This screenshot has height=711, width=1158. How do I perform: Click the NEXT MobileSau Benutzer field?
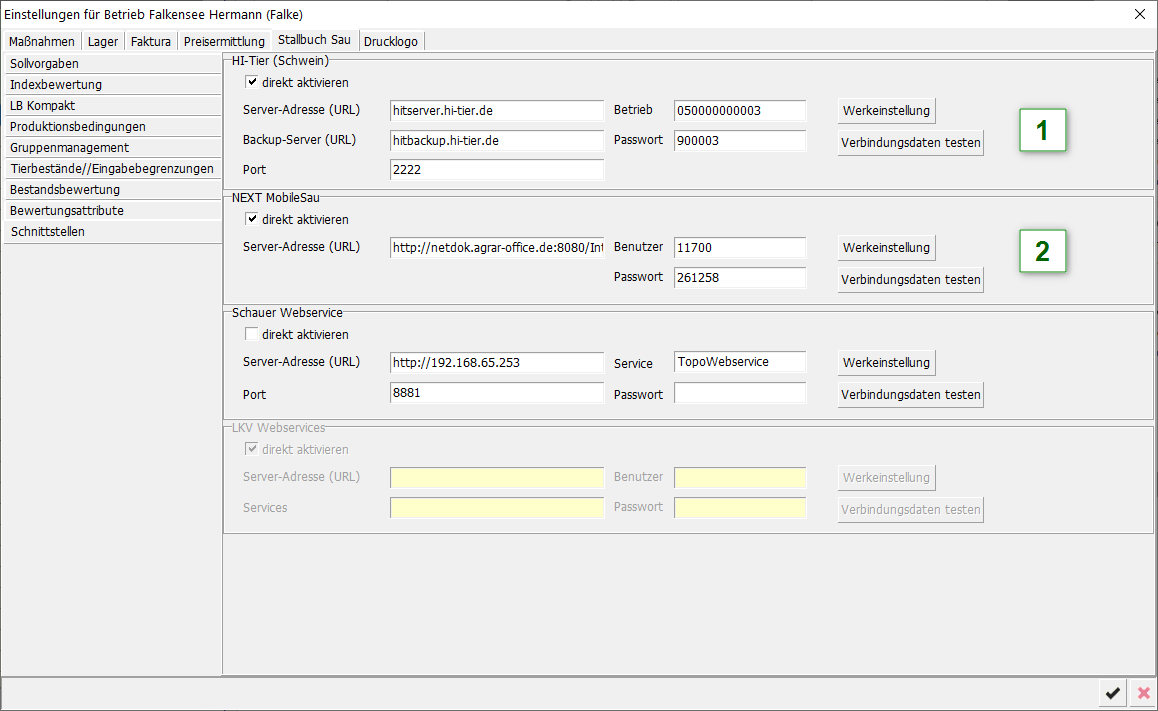(x=740, y=248)
